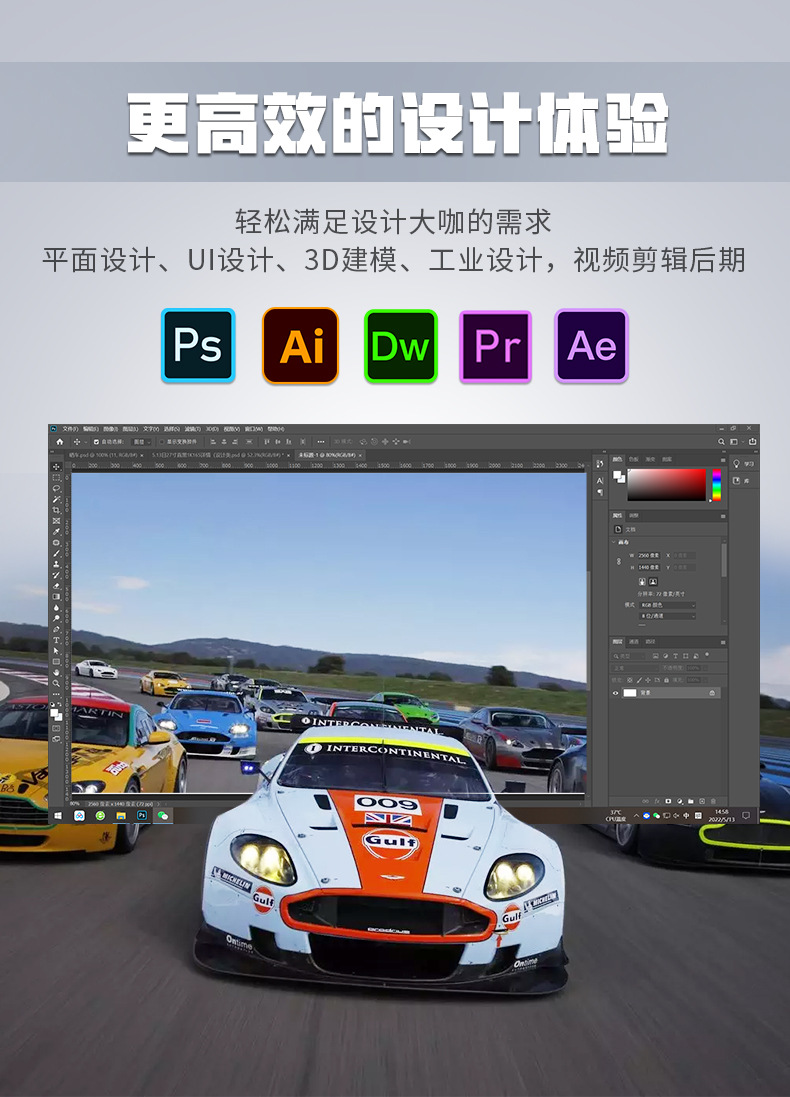
Task: Select the Horizontal Type tool
Action: tap(56, 640)
